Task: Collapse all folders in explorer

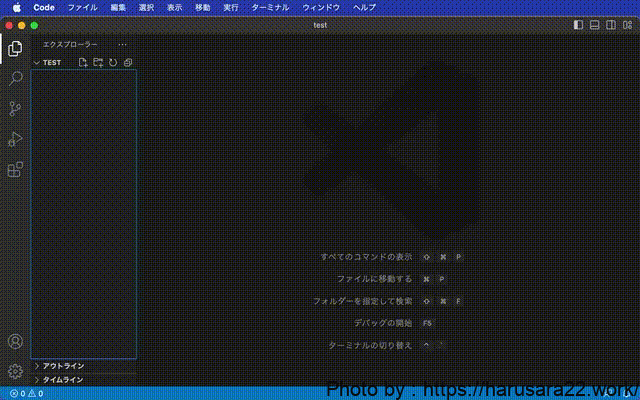Action: pos(128,63)
